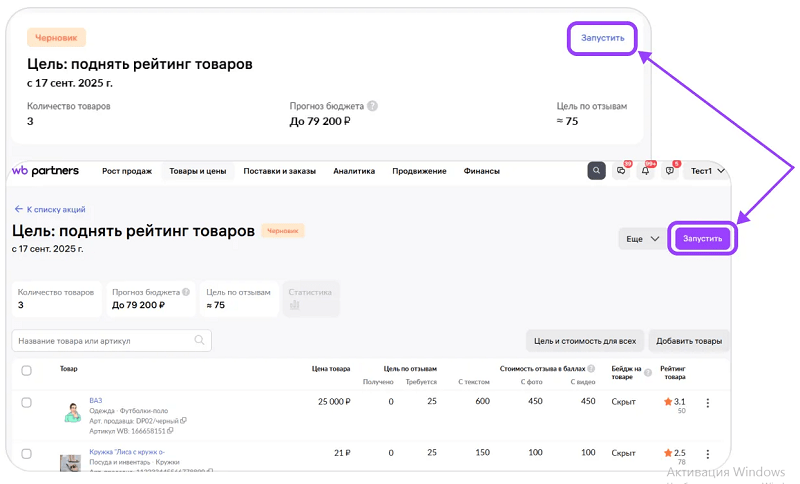This screenshot has width=800, height=484.
Task: Open the Тест1 account dropdown
Action: 708,171
